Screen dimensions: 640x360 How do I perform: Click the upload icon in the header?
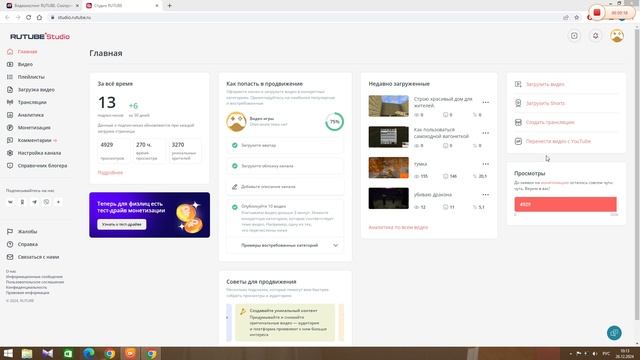tap(574, 36)
